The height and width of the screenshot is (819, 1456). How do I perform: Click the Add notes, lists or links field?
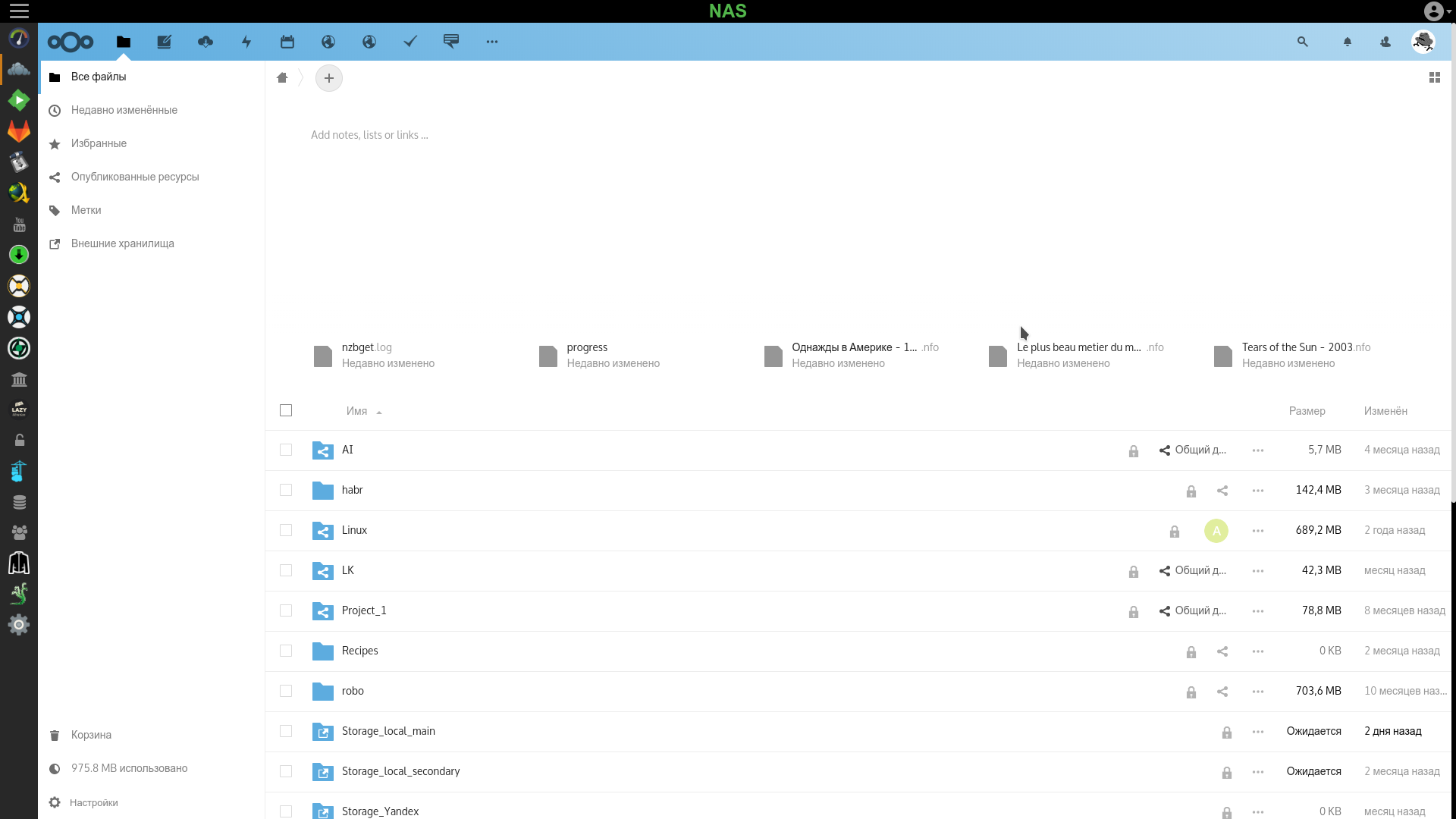369,135
